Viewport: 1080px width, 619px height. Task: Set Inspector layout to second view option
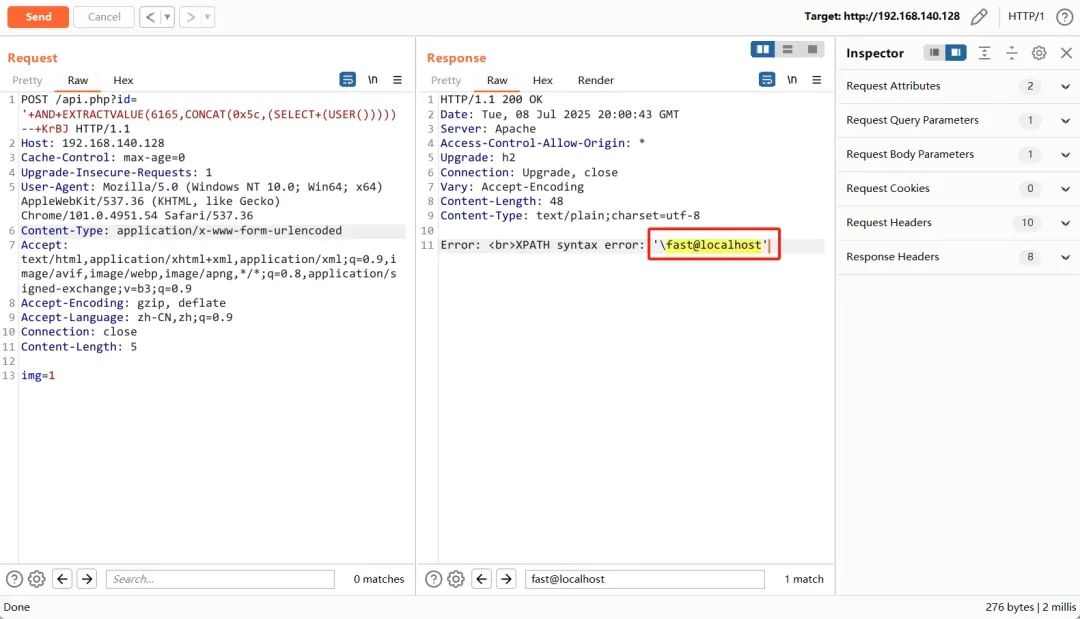pyautogui.click(x=955, y=53)
